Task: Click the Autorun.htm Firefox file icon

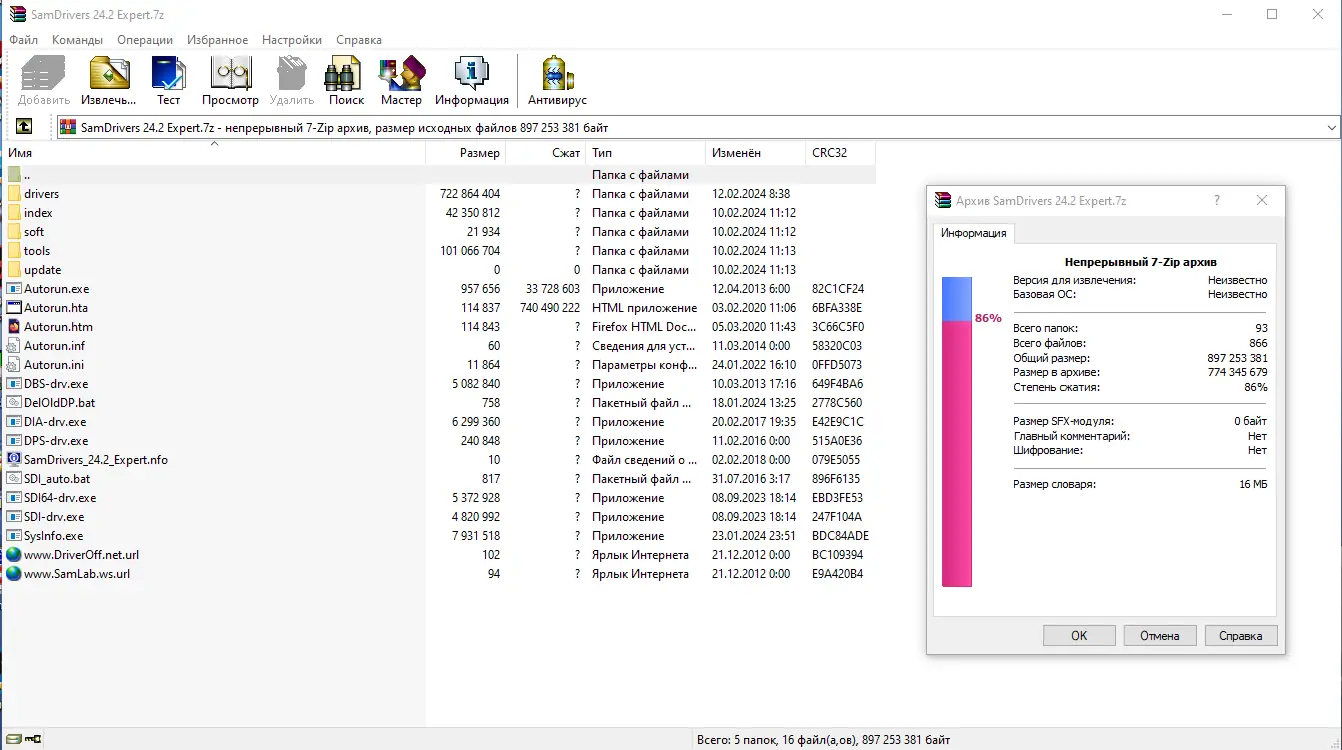Action: [14, 327]
